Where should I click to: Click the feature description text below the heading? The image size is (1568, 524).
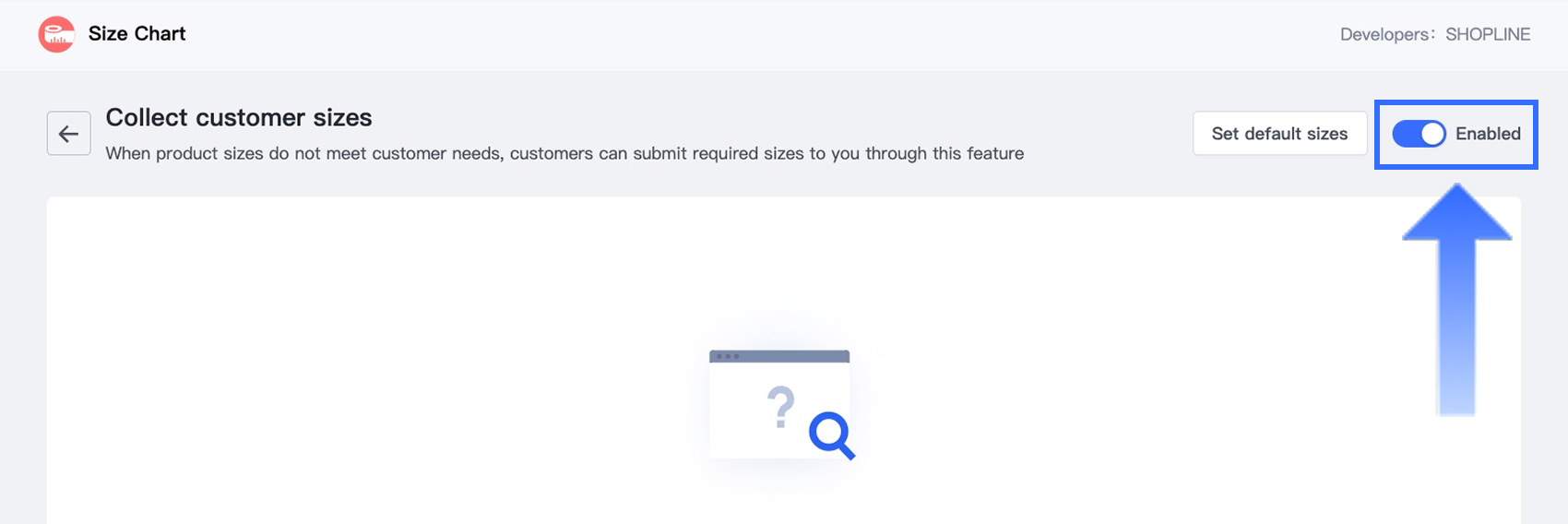tap(564, 153)
